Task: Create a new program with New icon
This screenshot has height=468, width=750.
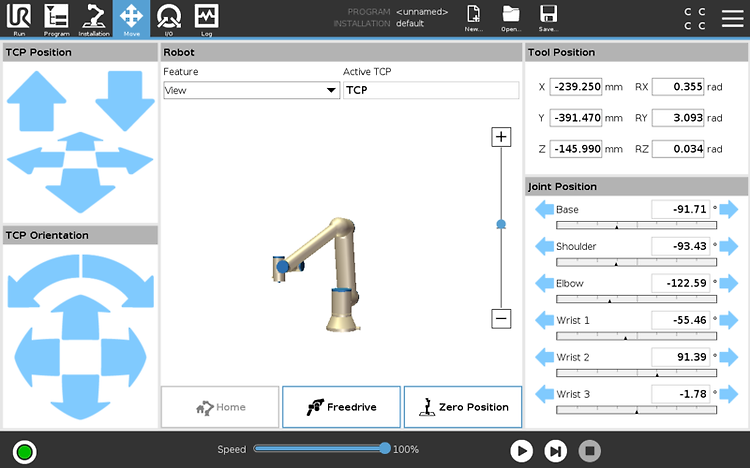Action: point(474,18)
